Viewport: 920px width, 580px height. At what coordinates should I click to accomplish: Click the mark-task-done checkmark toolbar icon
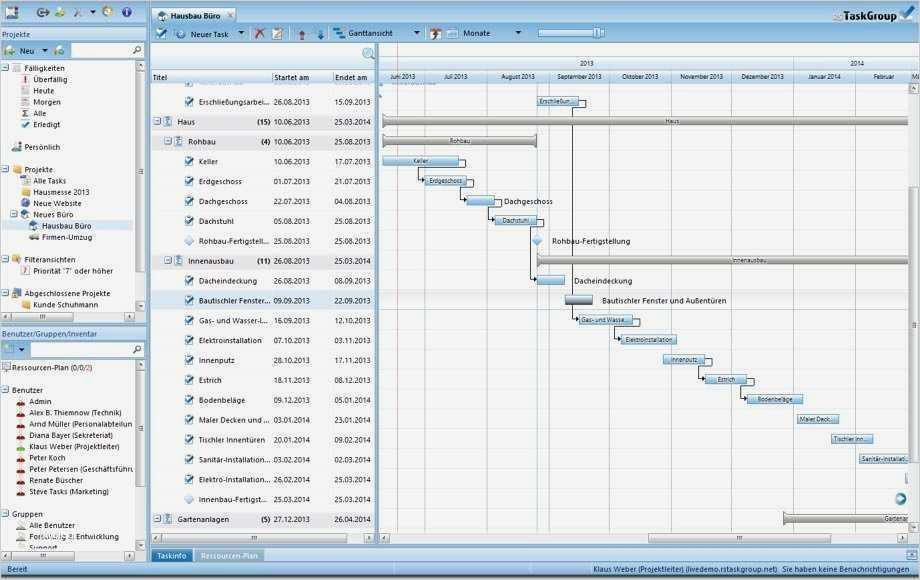coord(161,33)
